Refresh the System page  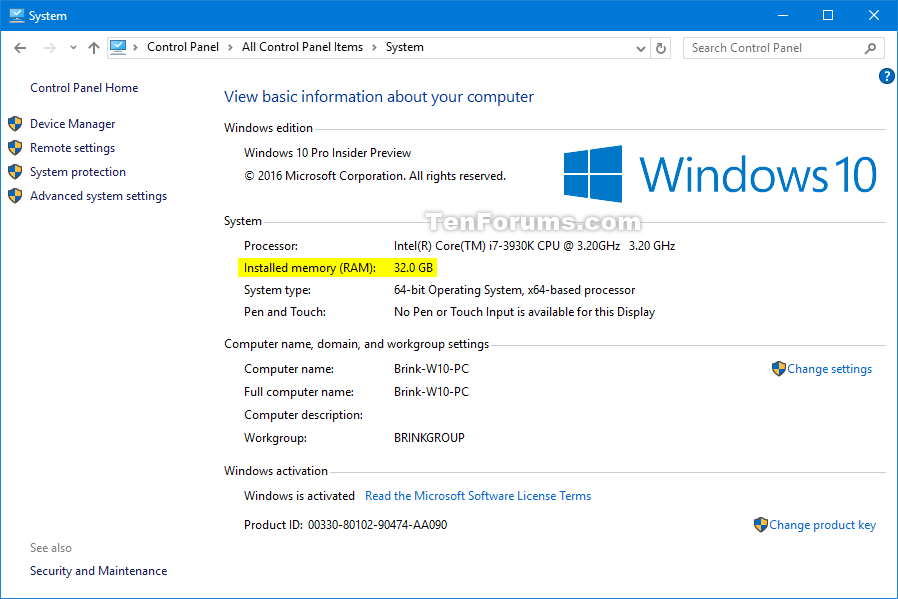coord(661,48)
